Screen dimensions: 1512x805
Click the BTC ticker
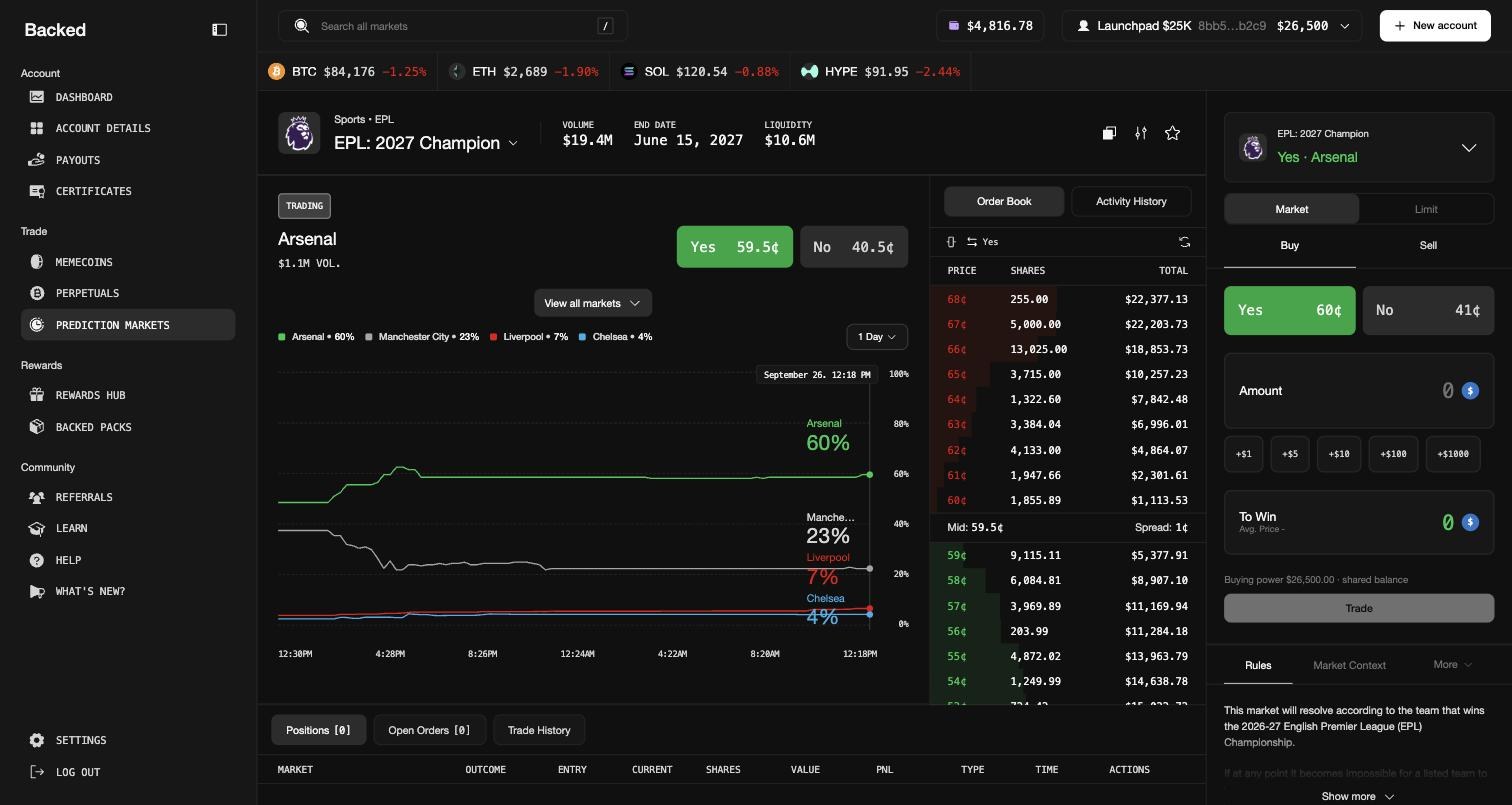click(x=347, y=72)
